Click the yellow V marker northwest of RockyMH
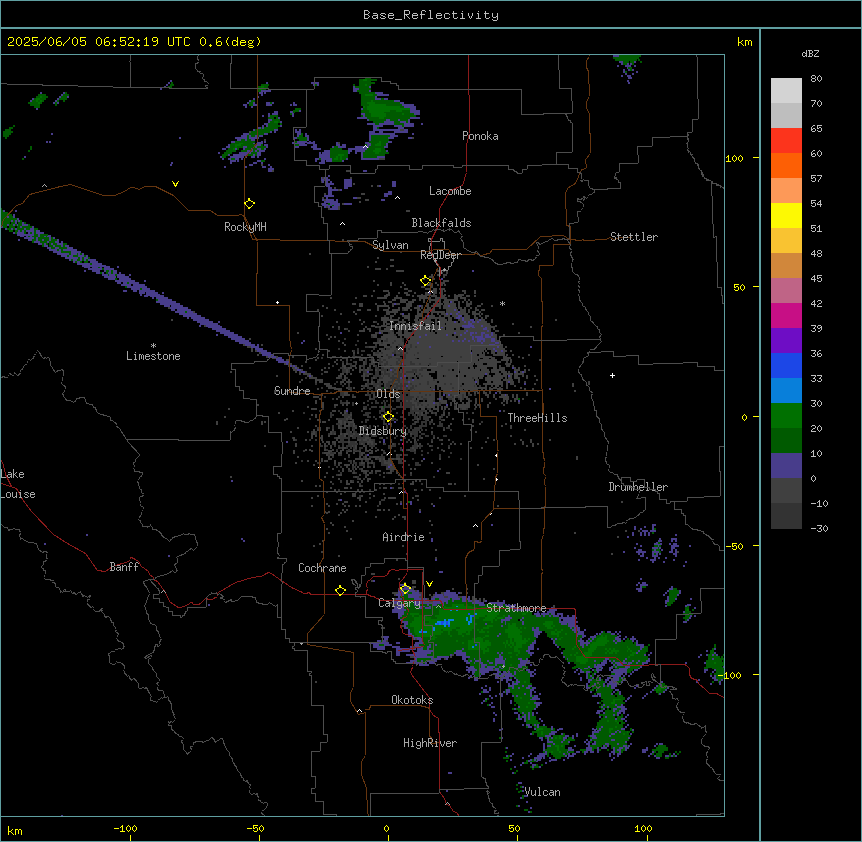Screen dimensions: 862x842 tap(175, 184)
